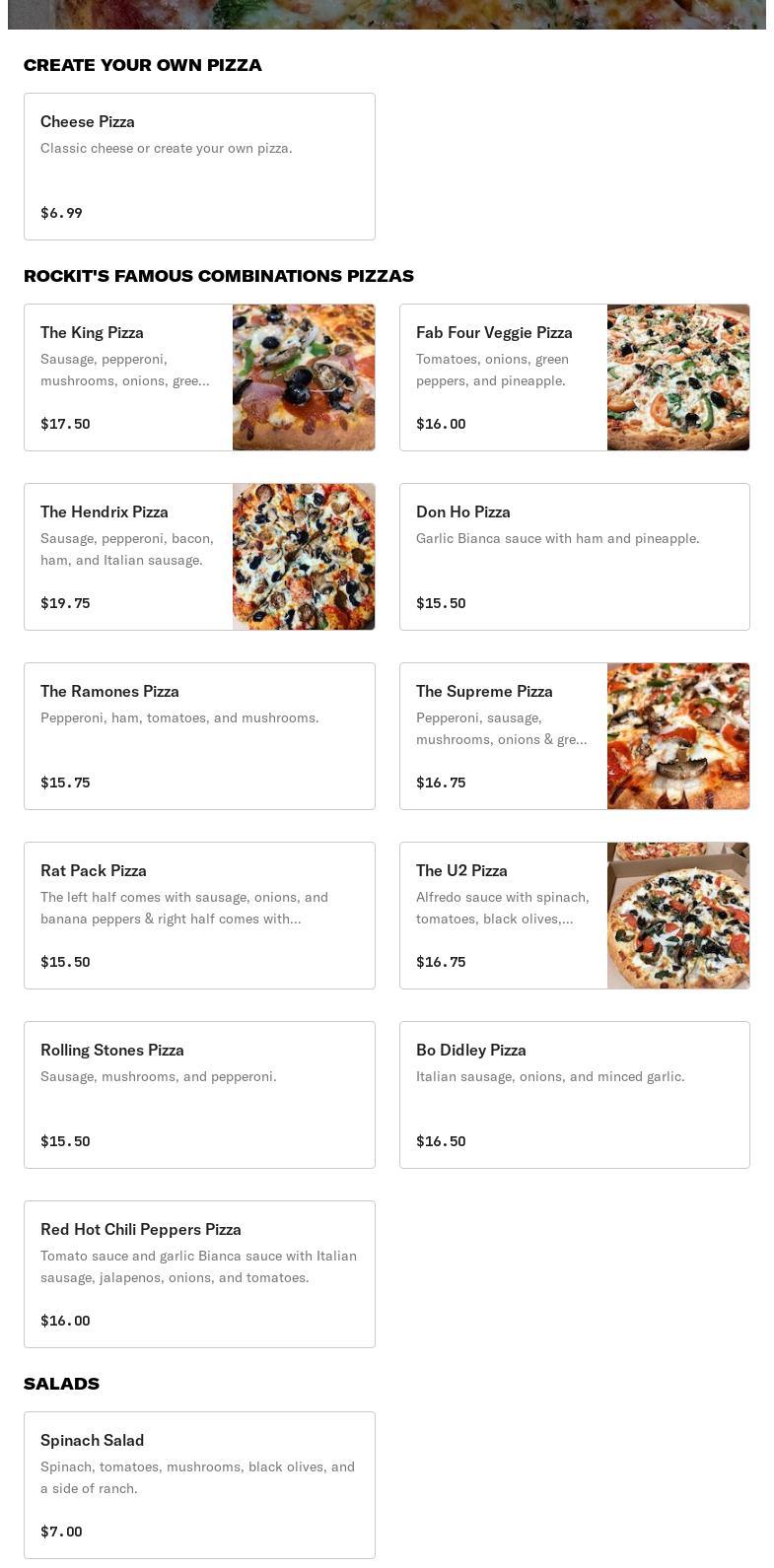Select the Fab Four Veggie Pizza title
The width and height of the screenshot is (774, 1568).
point(494,333)
